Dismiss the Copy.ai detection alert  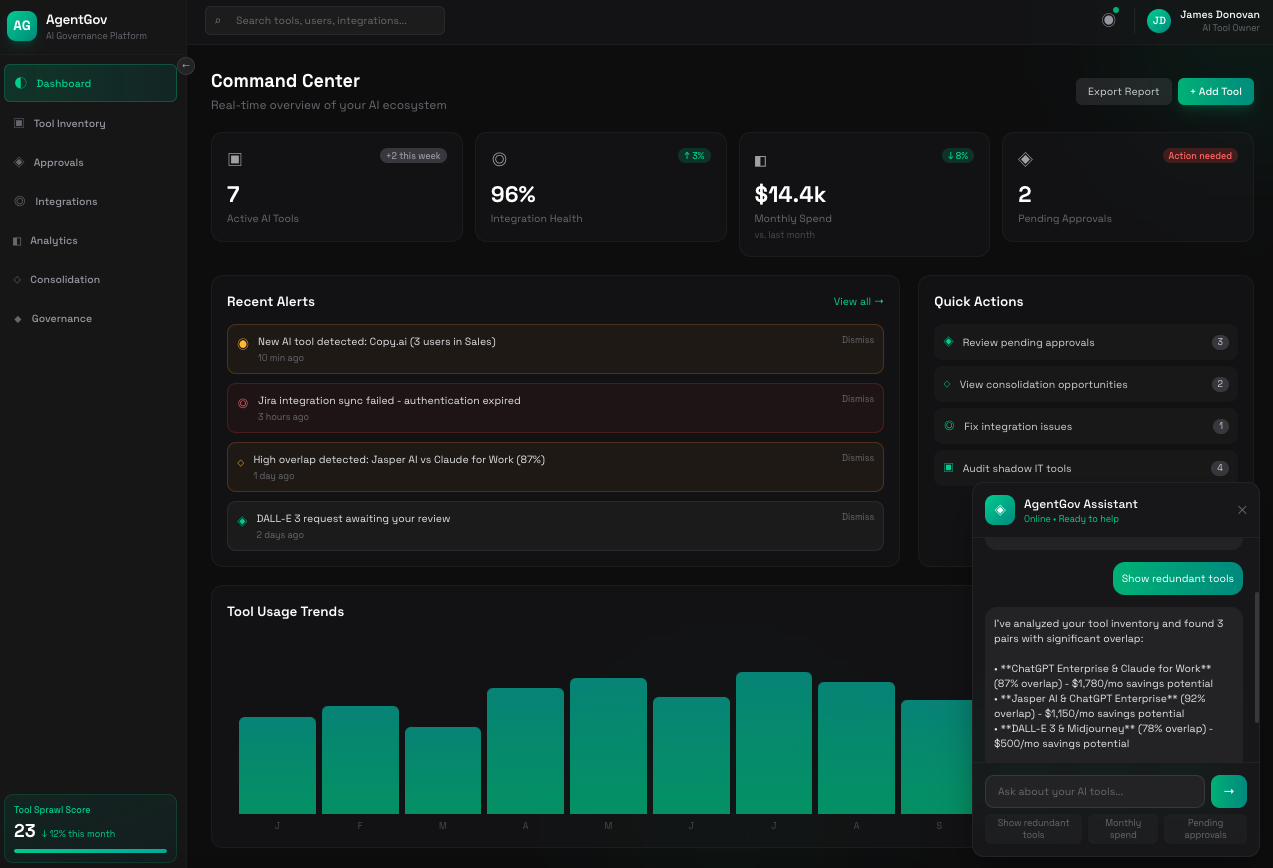point(857,340)
